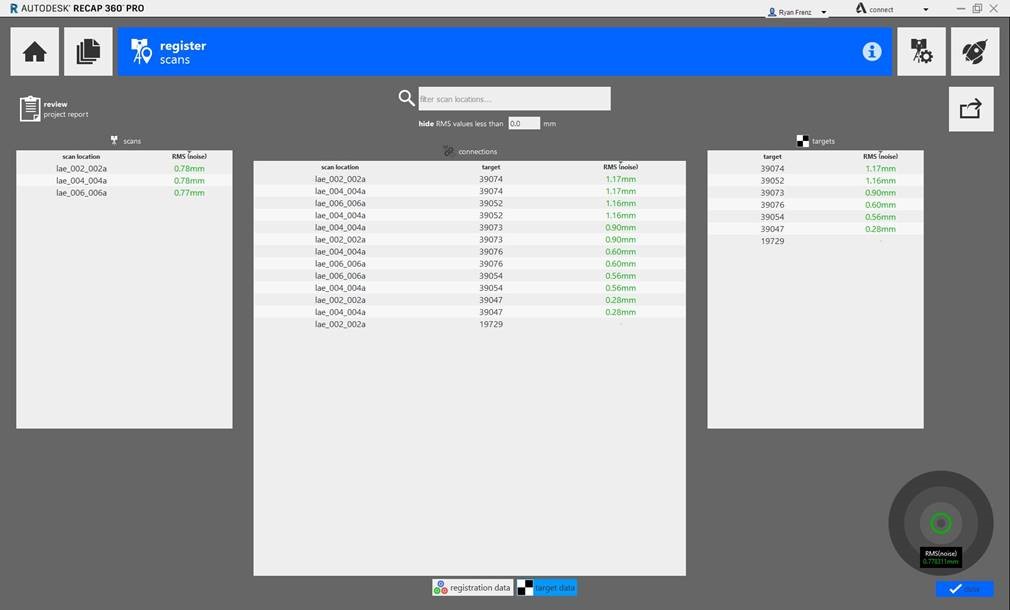Click the registration settings gear icon
This screenshot has width=1010, height=610.
(x=921, y=51)
